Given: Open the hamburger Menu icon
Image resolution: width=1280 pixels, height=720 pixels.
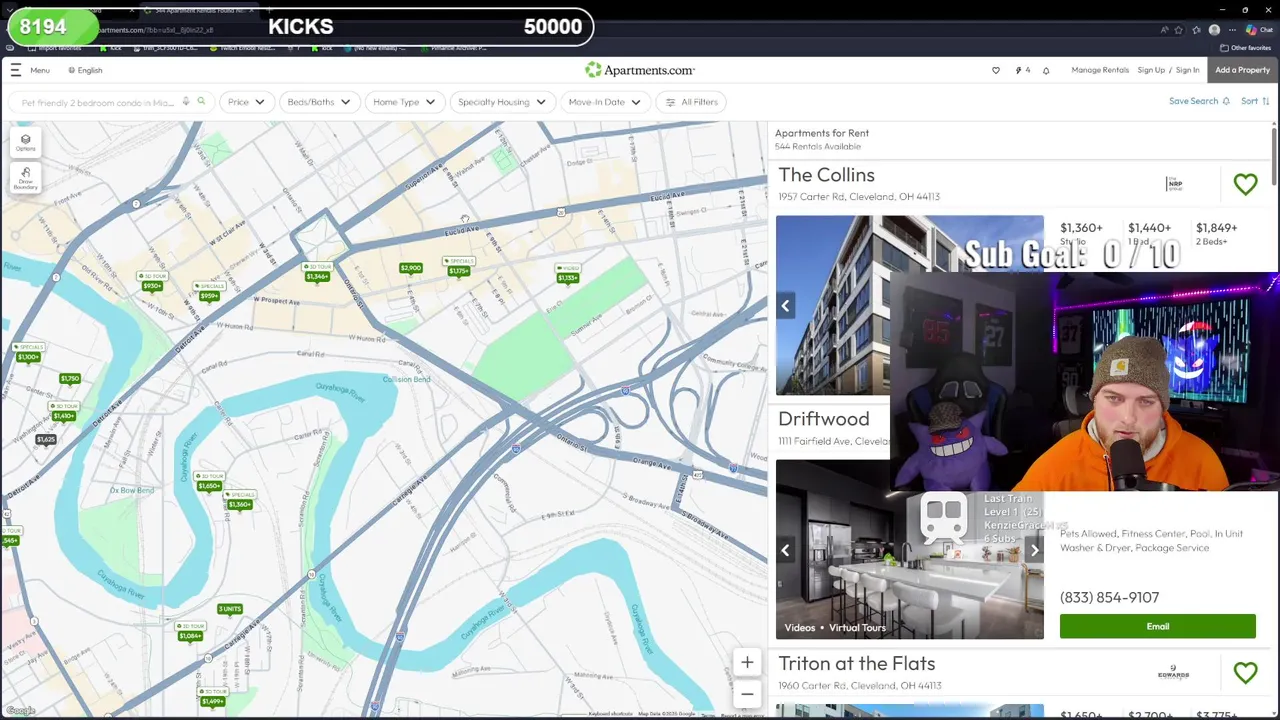Looking at the screenshot, I should coord(16,70).
